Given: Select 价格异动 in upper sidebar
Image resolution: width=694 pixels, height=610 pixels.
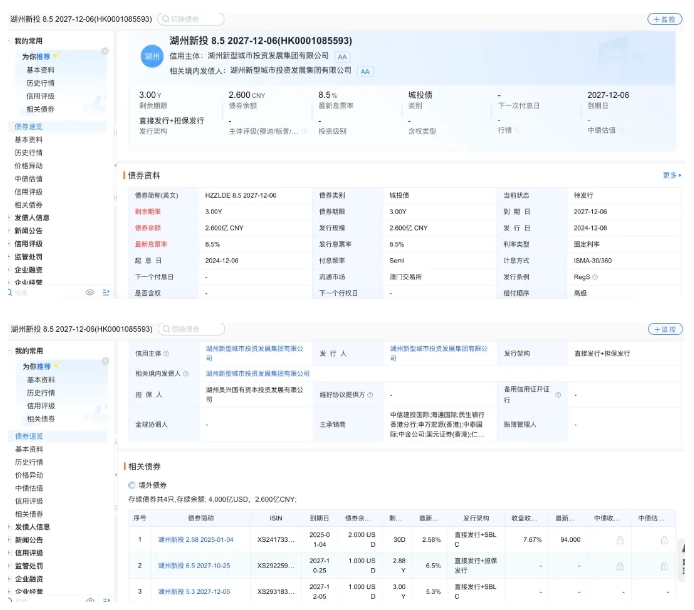Looking at the screenshot, I should point(29,166).
